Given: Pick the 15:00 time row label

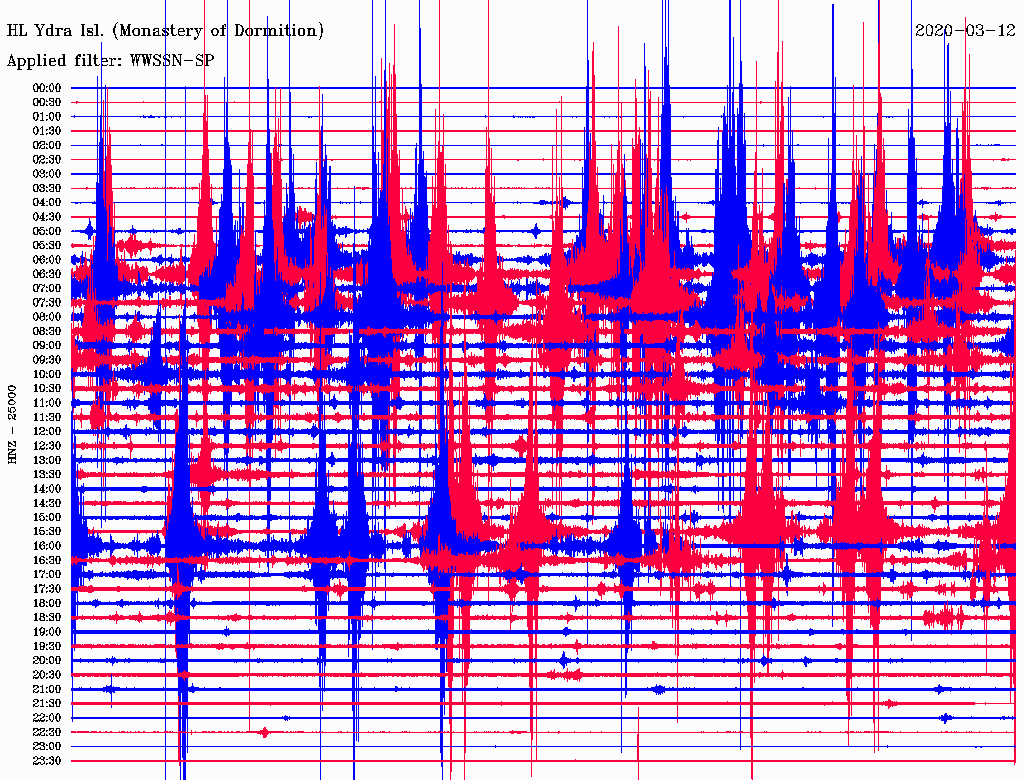Looking at the screenshot, I should 48,517.
